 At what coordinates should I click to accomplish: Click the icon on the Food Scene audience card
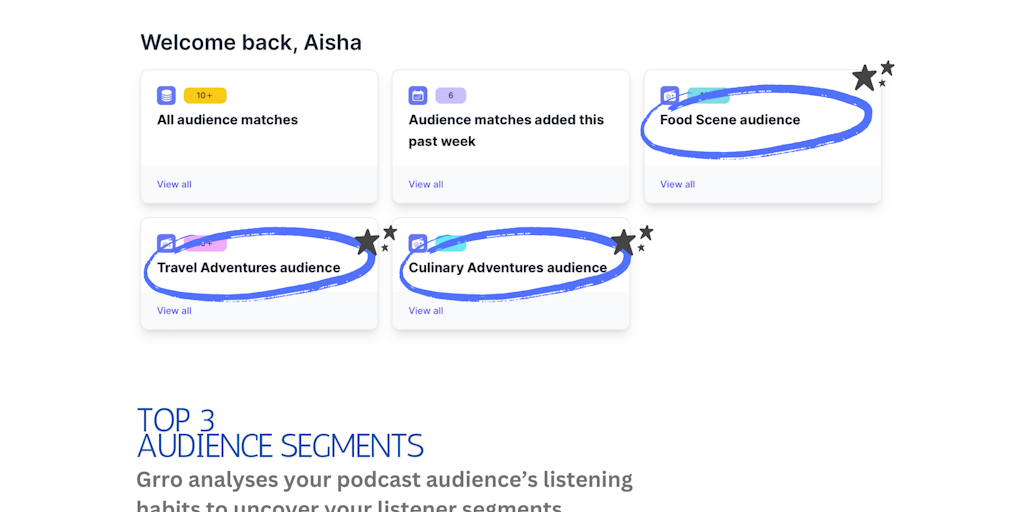pyautogui.click(x=669, y=95)
